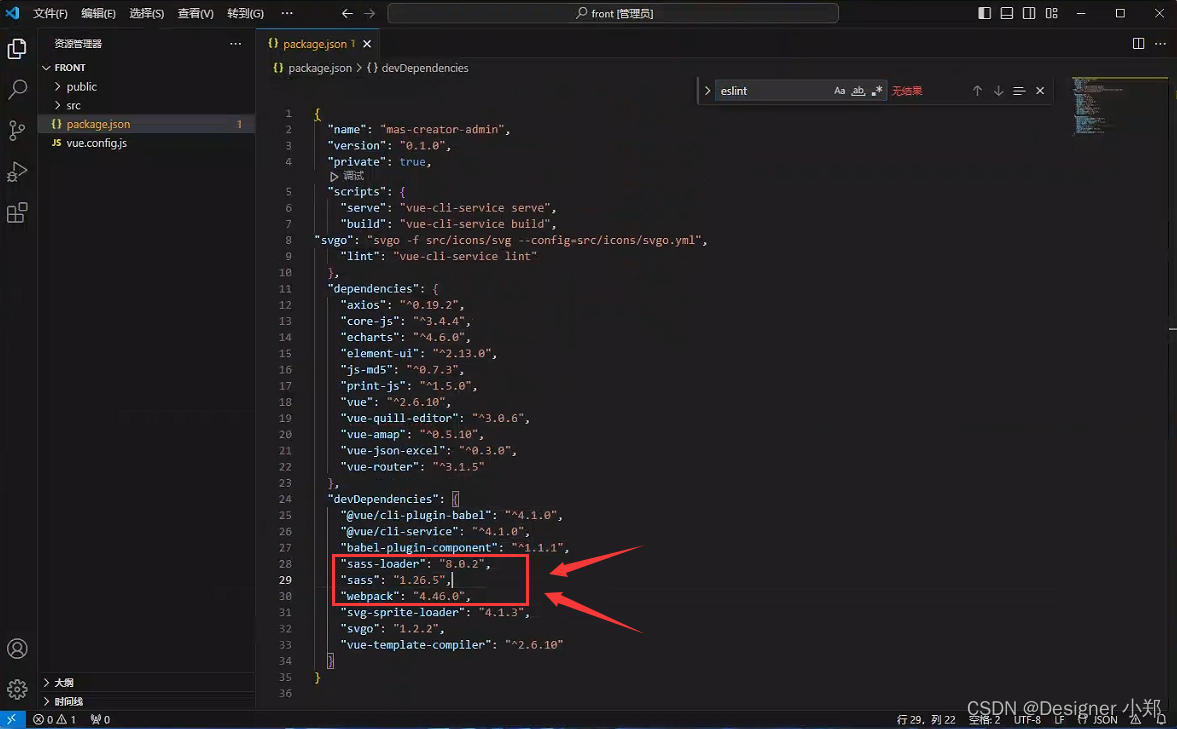Open package.json in the explorer tree
The height and width of the screenshot is (729, 1177).
click(x=146, y=124)
